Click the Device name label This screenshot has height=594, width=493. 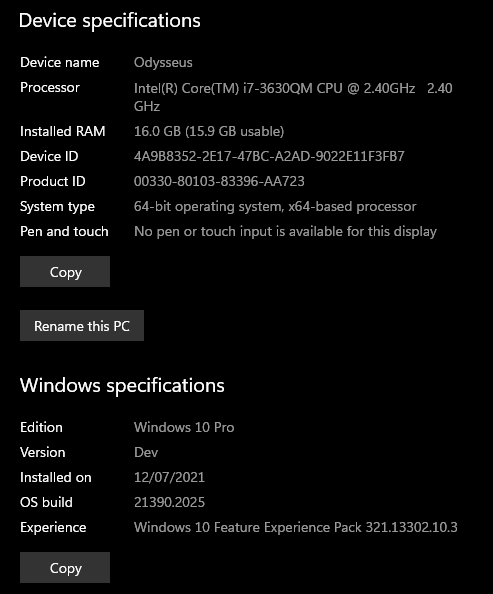(59, 63)
